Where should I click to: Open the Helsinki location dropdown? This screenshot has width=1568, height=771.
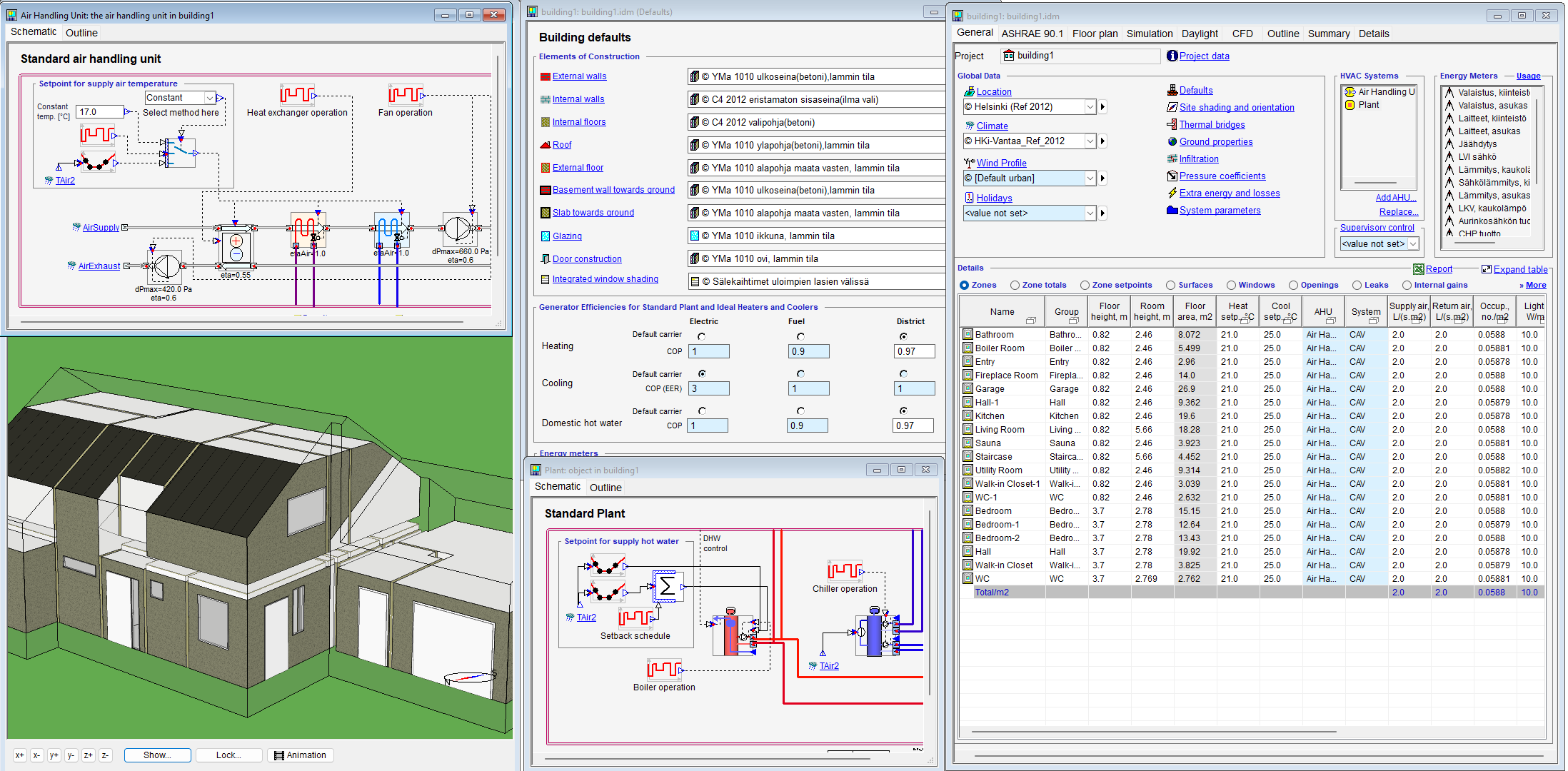click(1090, 107)
